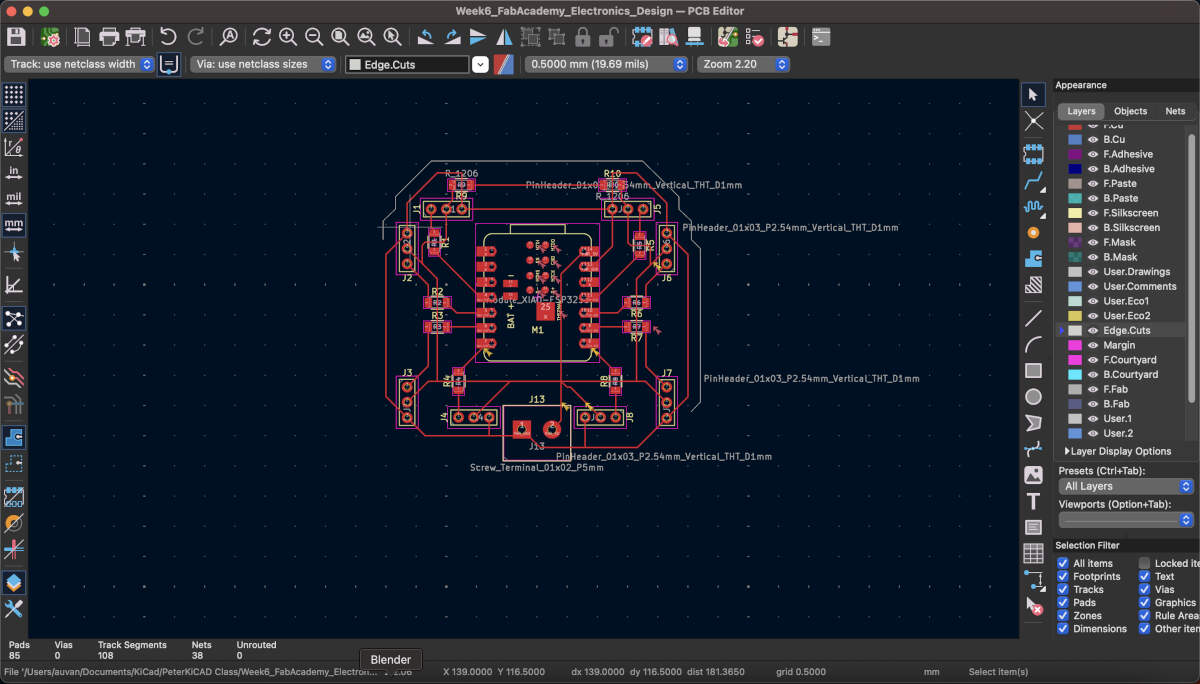Viewport: 1200px width, 684px height.
Task: Select the Draw line tool
Action: click(1034, 319)
